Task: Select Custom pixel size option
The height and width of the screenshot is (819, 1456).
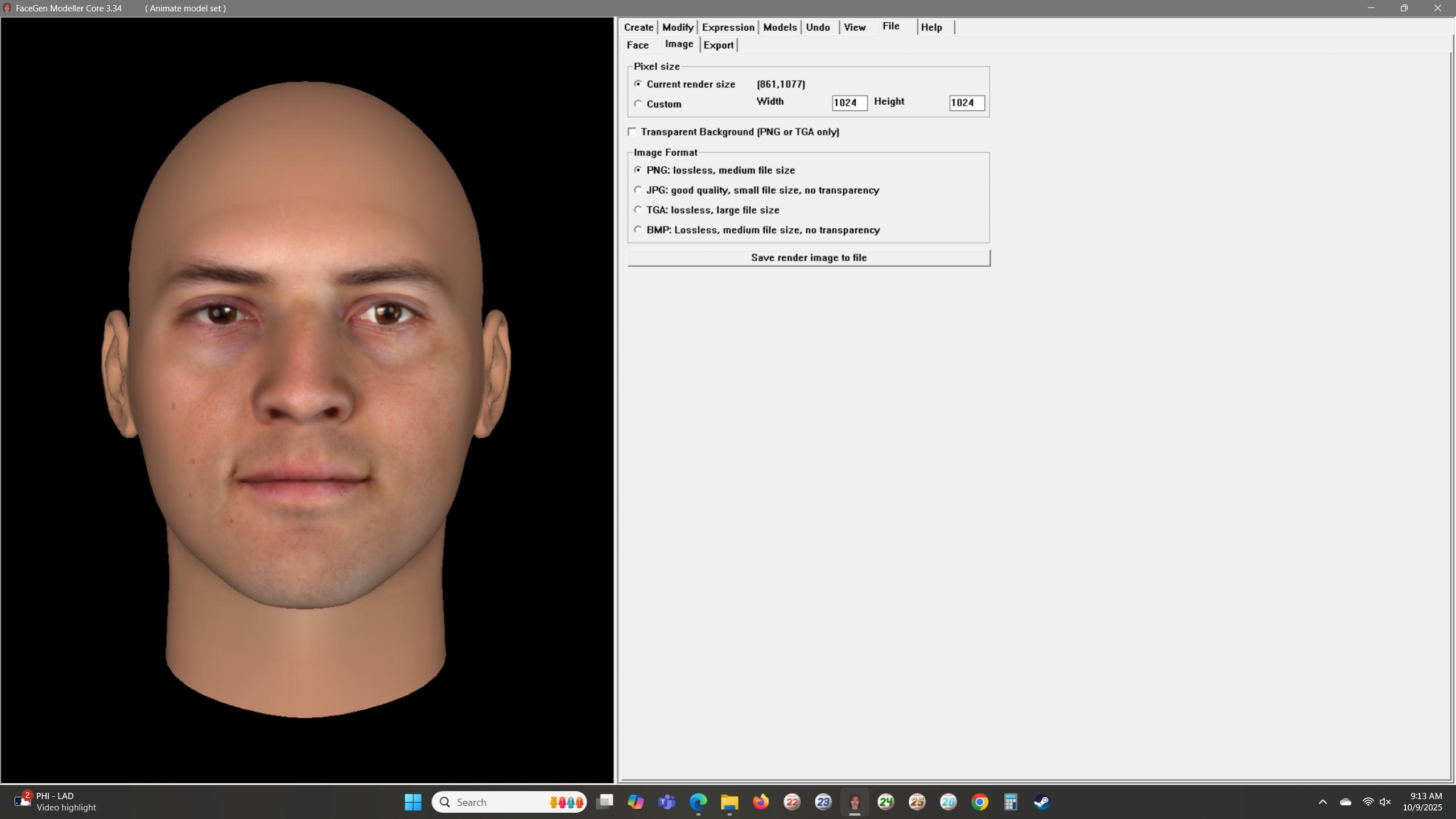Action: click(x=638, y=104)
